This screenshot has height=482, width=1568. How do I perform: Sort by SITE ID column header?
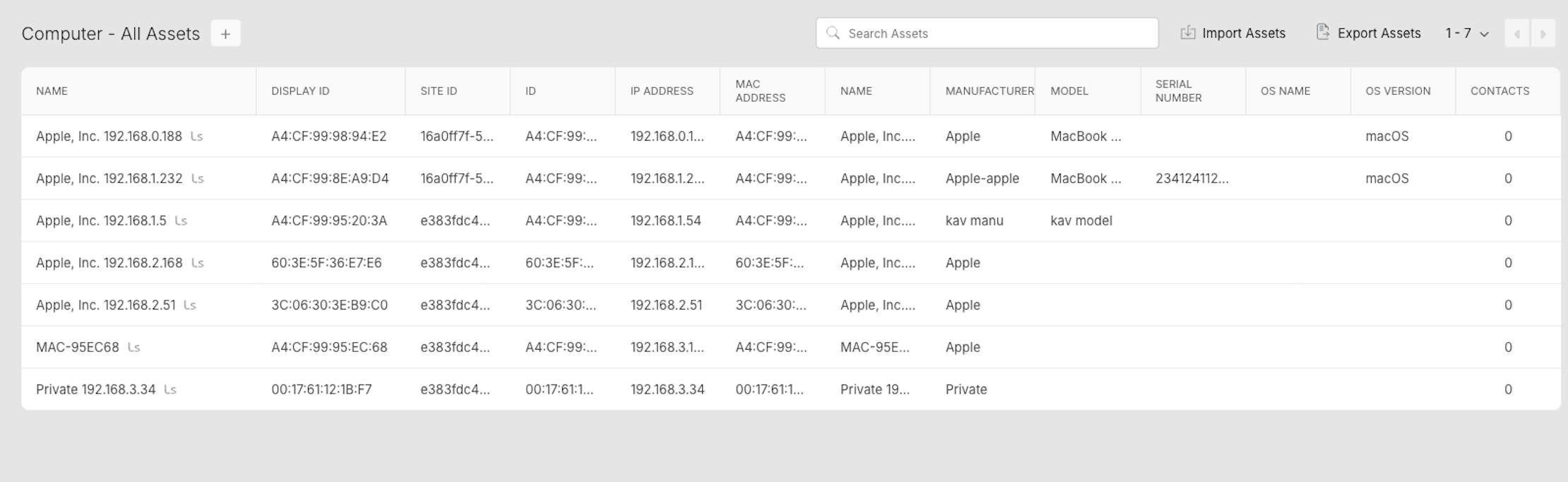click(x=439, y=91)
